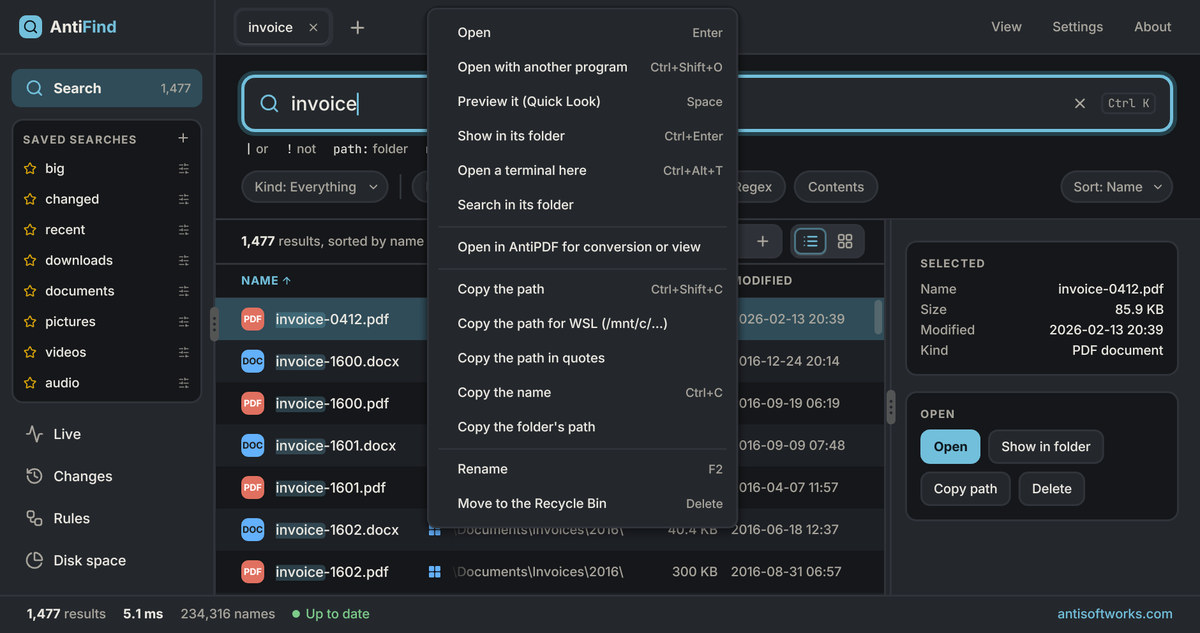Click the sidebar splitter handle

pos(214,324)
